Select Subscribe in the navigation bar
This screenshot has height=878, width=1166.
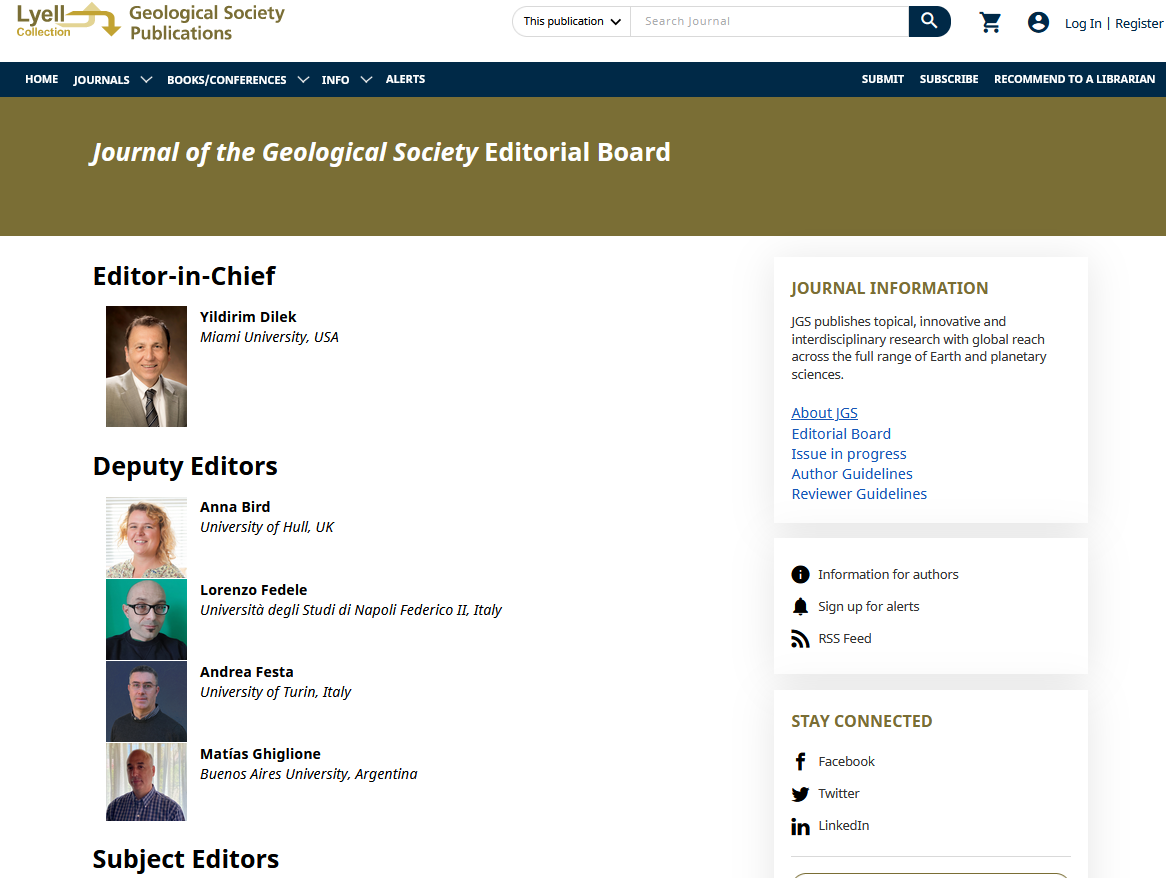point(948,79)
